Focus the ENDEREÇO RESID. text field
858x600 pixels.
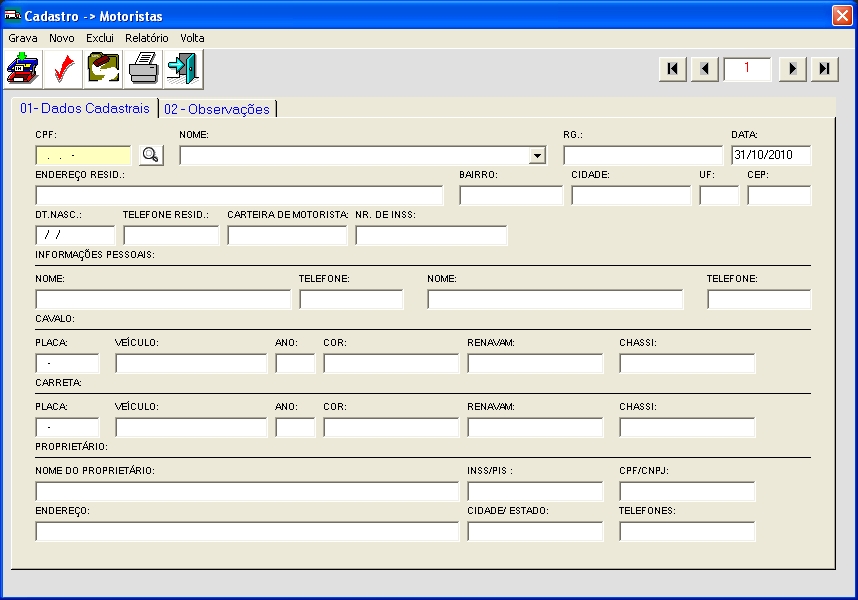click(x=239, y=195)
